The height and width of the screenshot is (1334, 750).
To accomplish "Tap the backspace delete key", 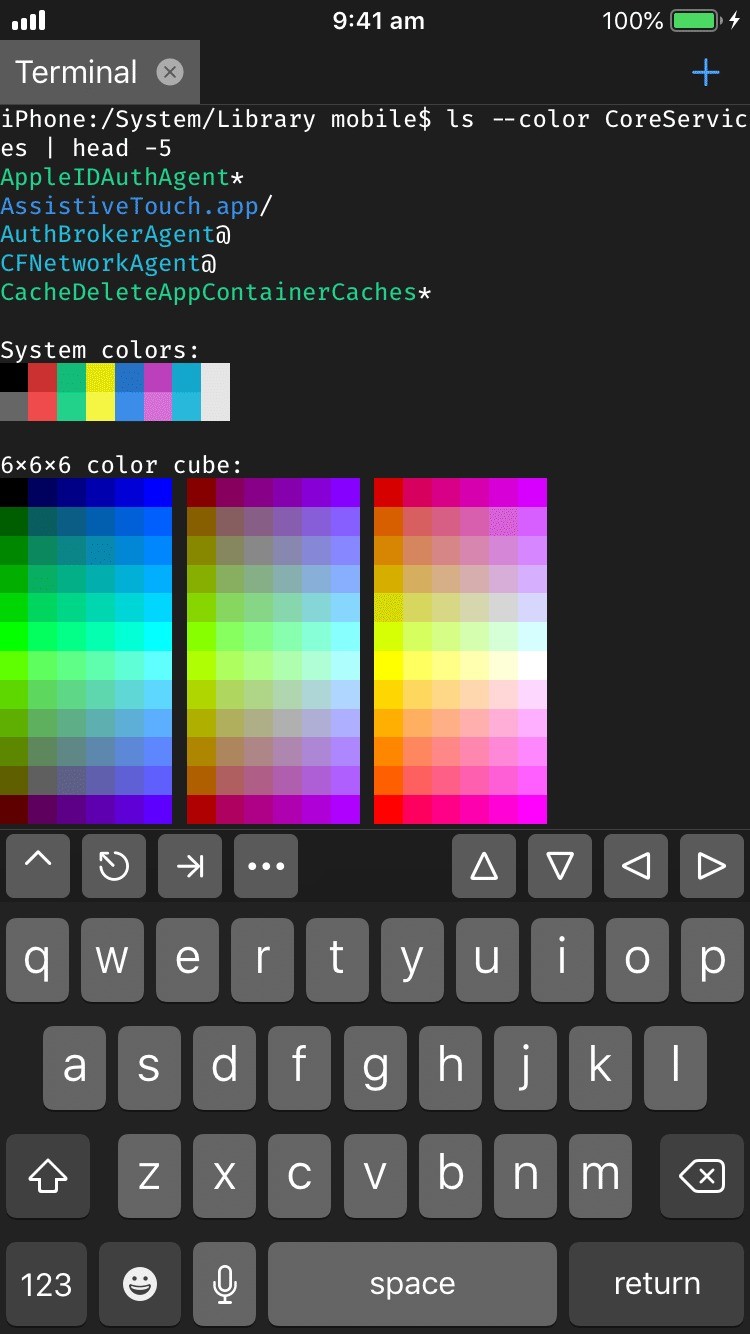I will [x=702, y=1176].
